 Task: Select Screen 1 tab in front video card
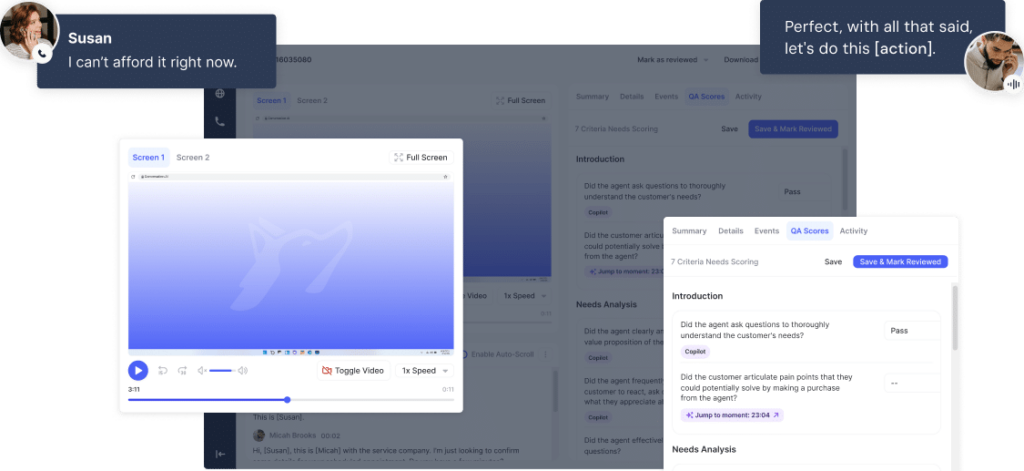click(x=148, y=157)
